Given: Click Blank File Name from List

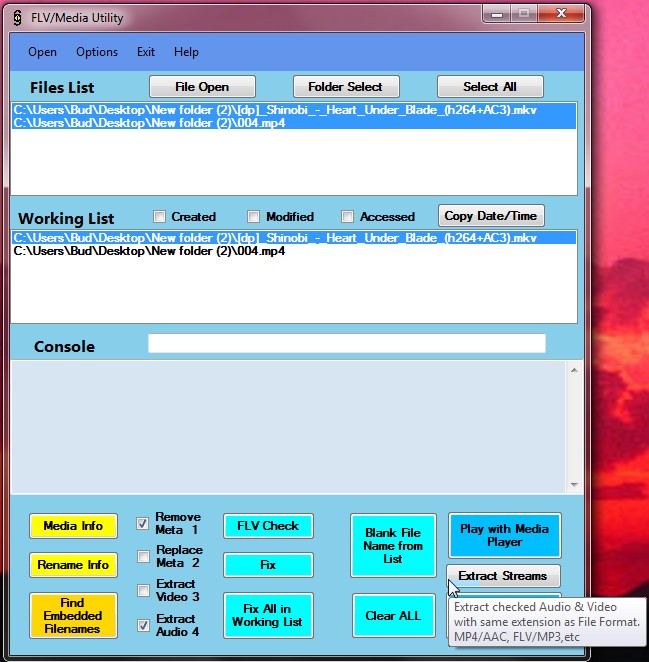Looking at the screenshot, I should coord(393,545).
